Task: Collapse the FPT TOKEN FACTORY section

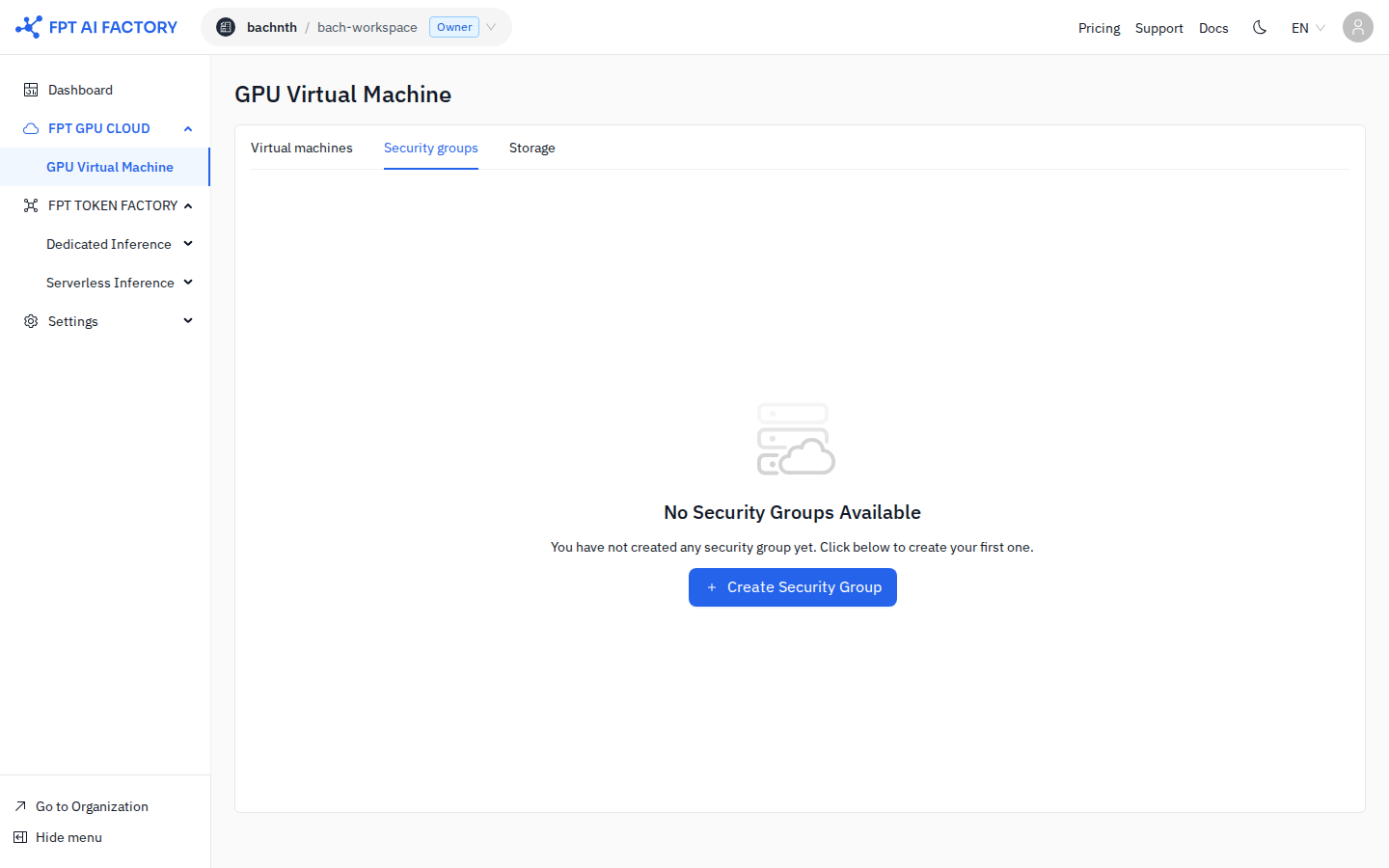Action: 188,205
